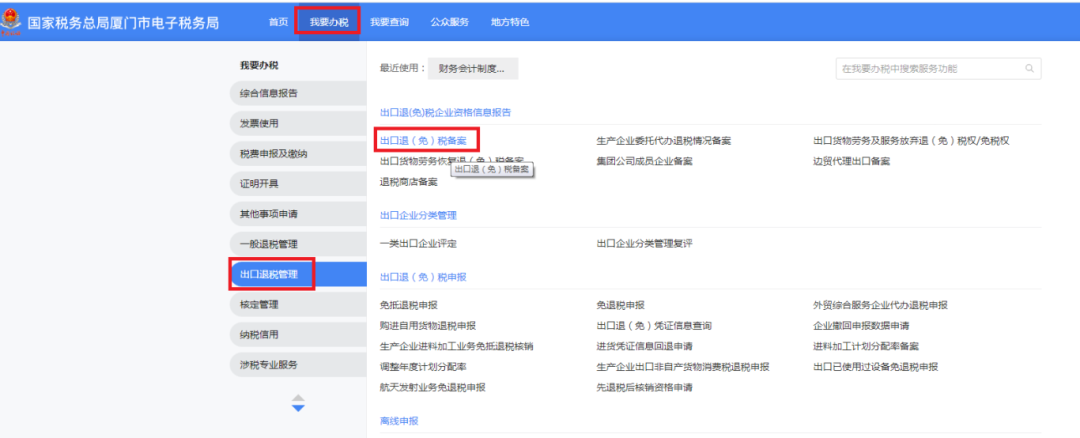Select 综合信息报告 in sidebar
Image resolution: width=1080 pixels, height=438 pixels.
click(x=298, y=93)
